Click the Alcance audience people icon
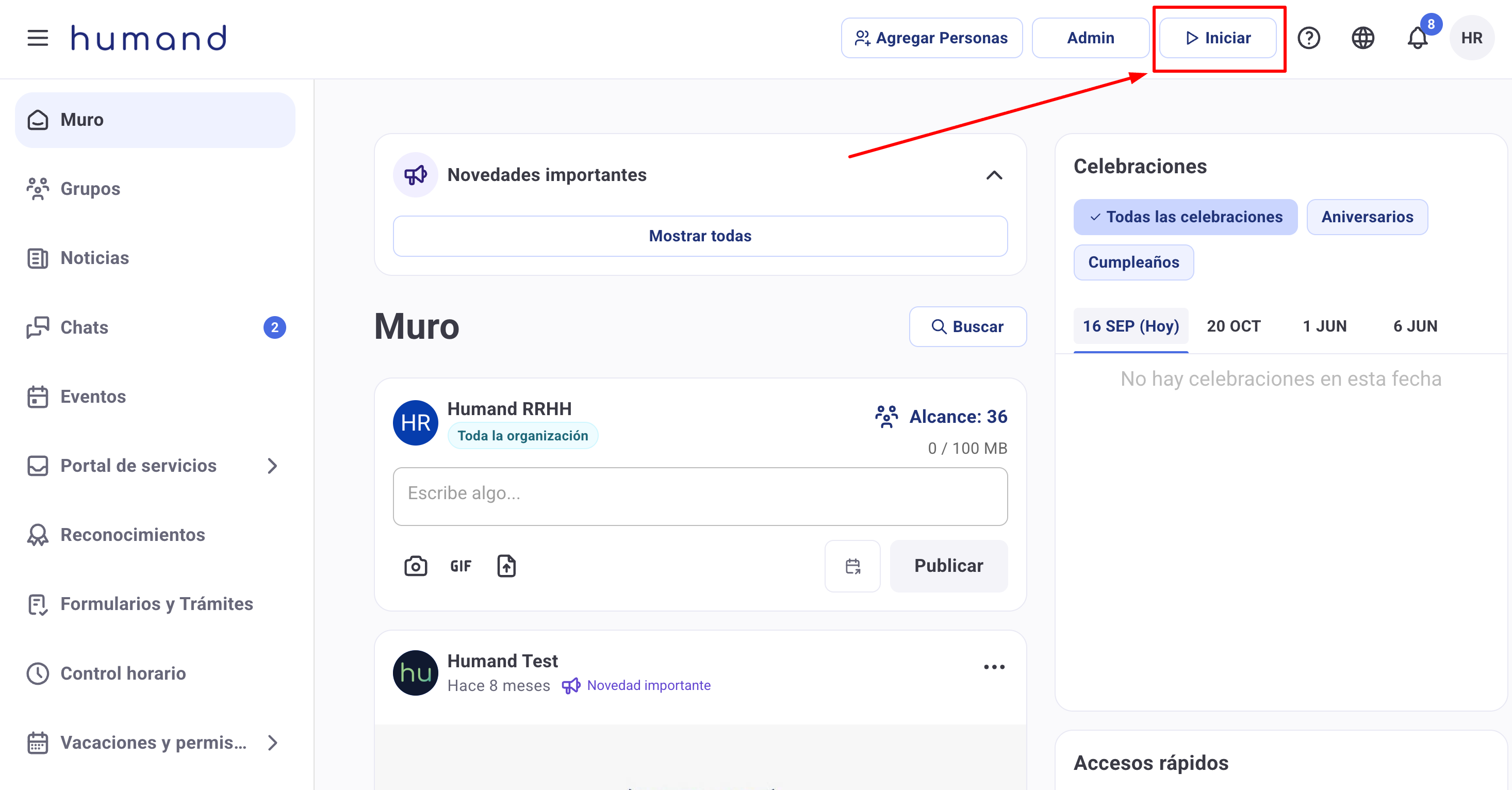Screen dimensions: 1512x790 pos(886,417)
